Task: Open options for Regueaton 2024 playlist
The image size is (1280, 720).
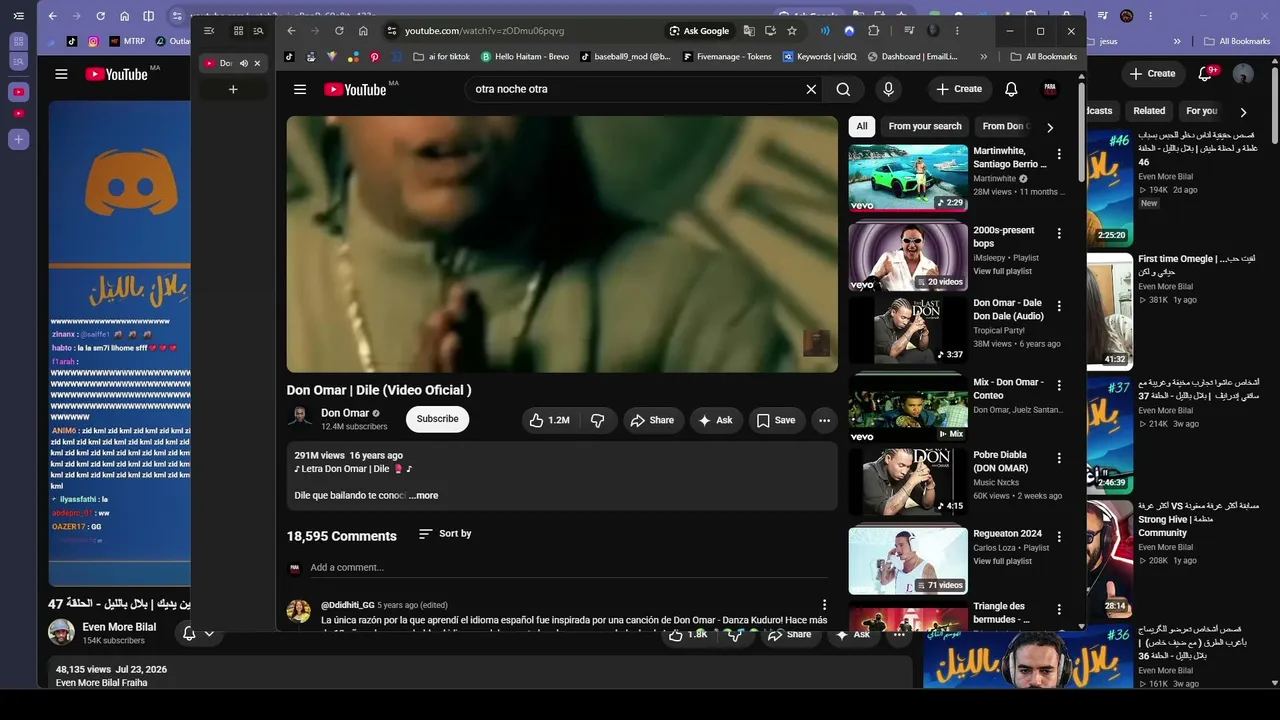Action: pos(1059,537)
